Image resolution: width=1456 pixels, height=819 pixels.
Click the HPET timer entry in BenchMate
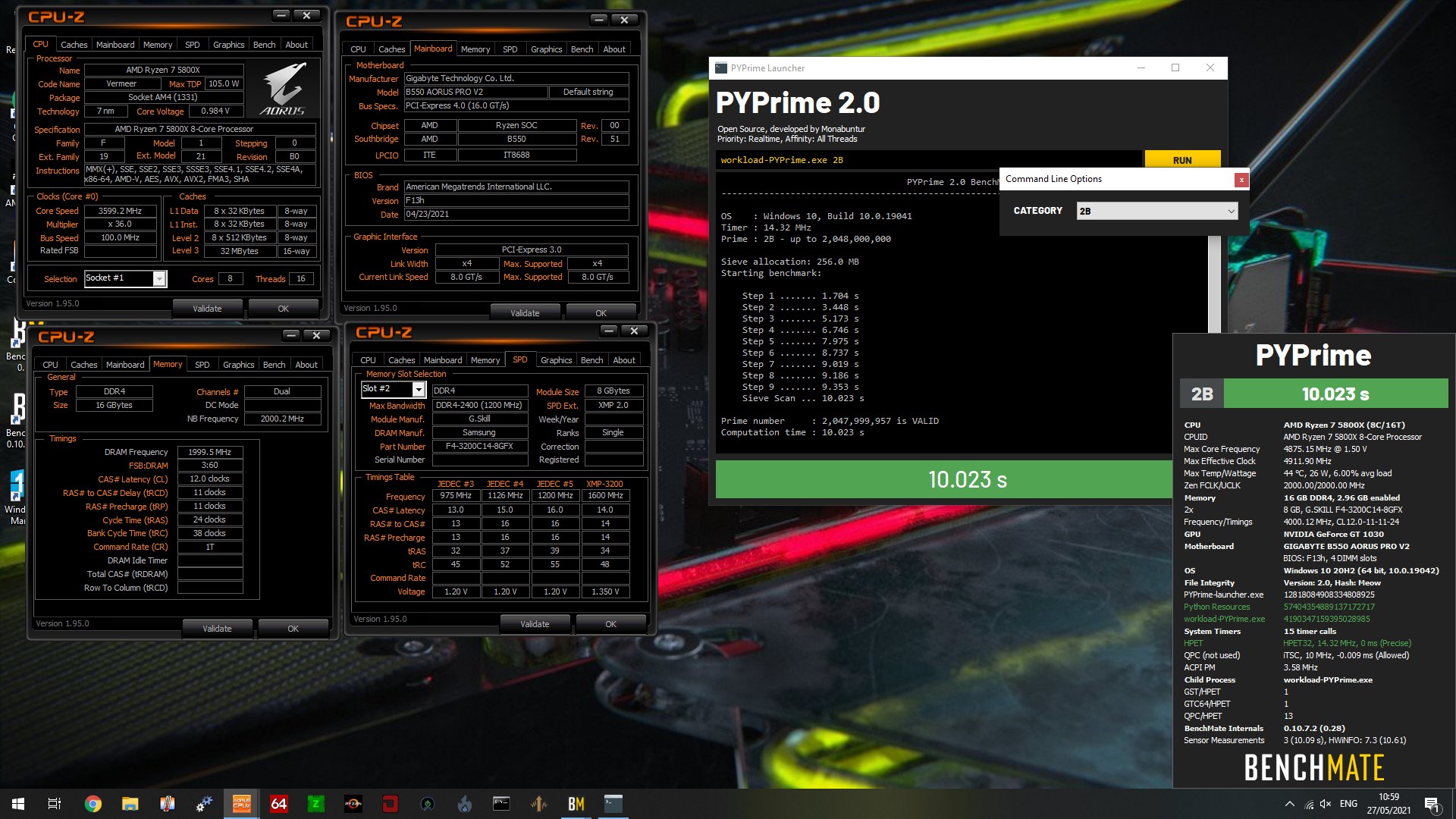[x=1193, y=643]
